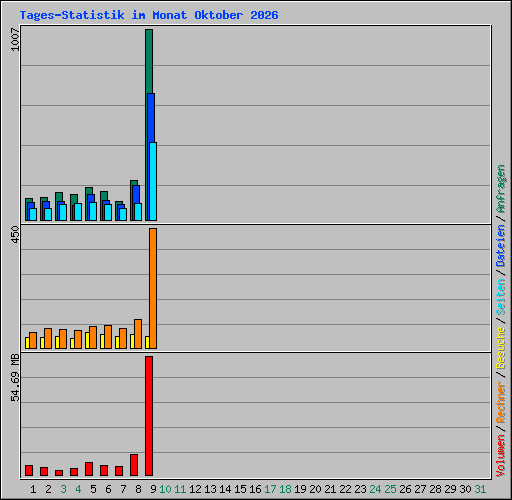This screenshot has width=512, height=500.
Task: Click day label '30' on x-axis
Action: pyautogui.click(x=465, y=489)
